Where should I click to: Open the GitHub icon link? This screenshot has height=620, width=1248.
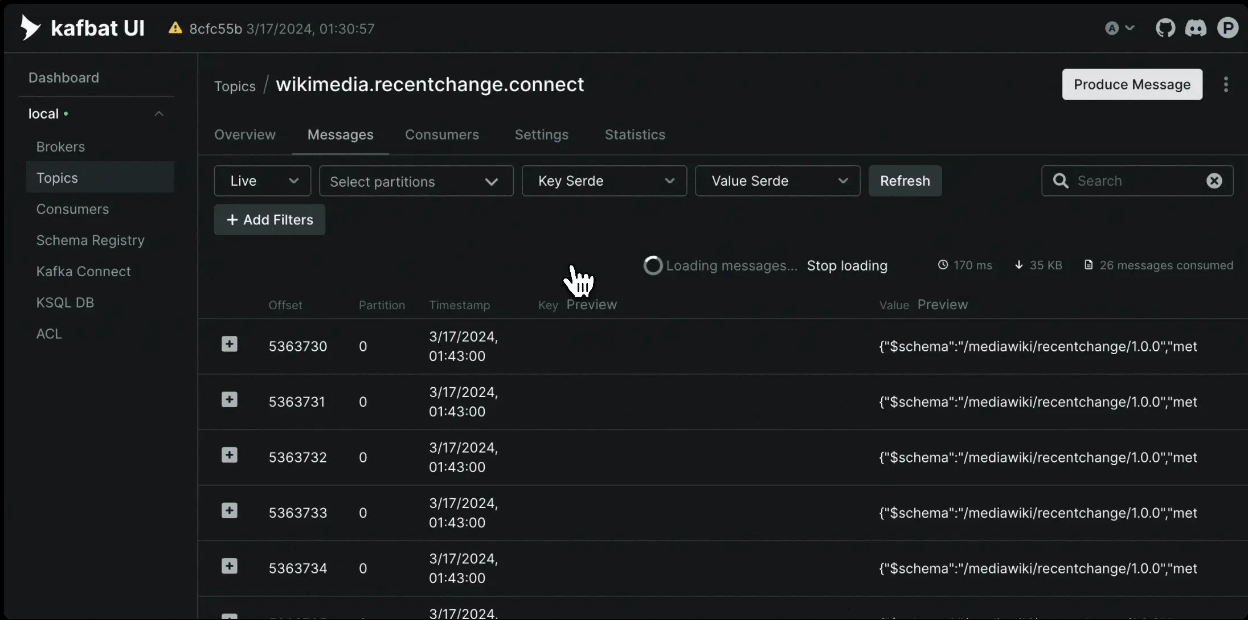tap(1165, 28)
